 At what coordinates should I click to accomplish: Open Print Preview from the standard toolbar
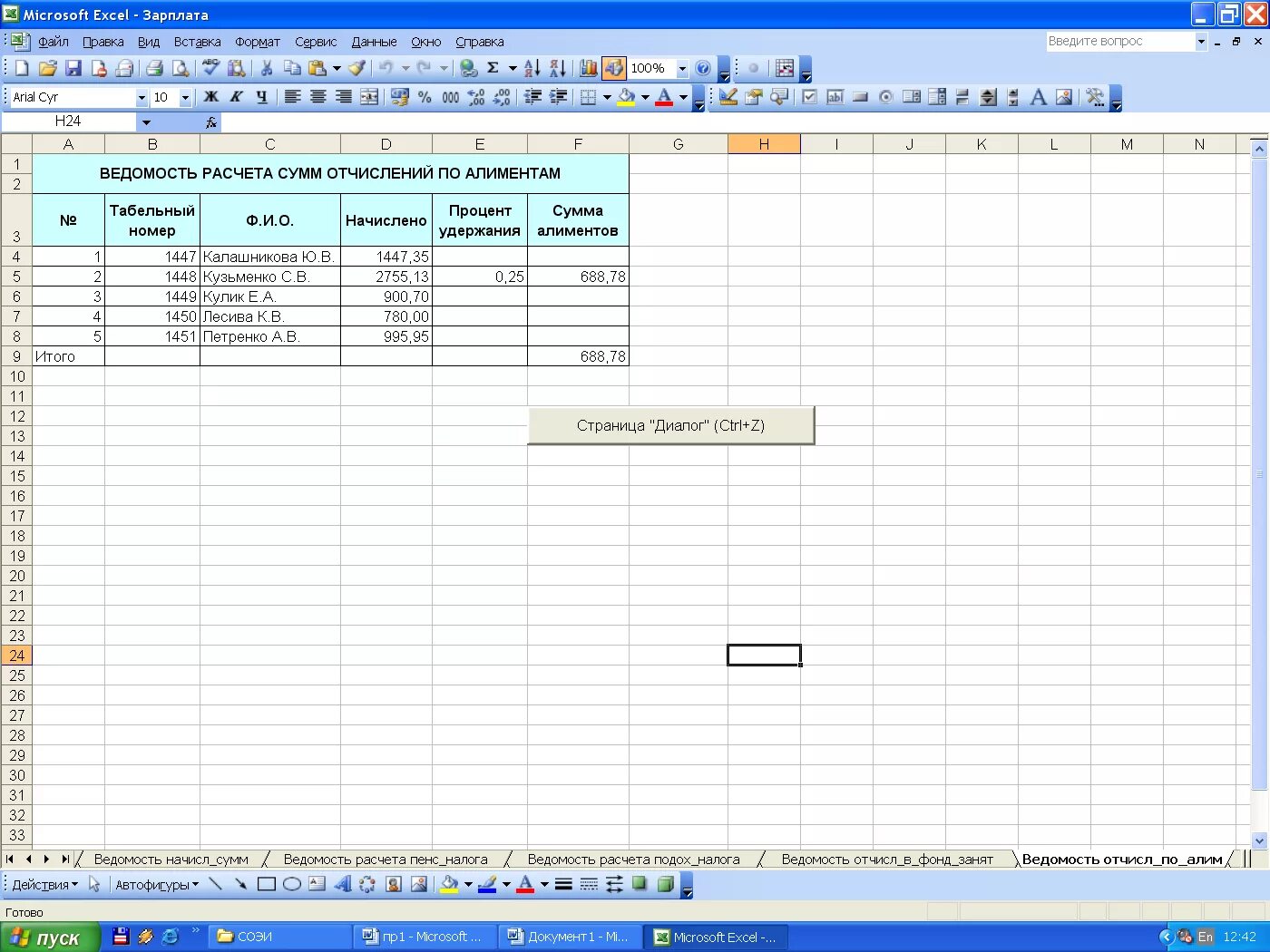(181, 68)
